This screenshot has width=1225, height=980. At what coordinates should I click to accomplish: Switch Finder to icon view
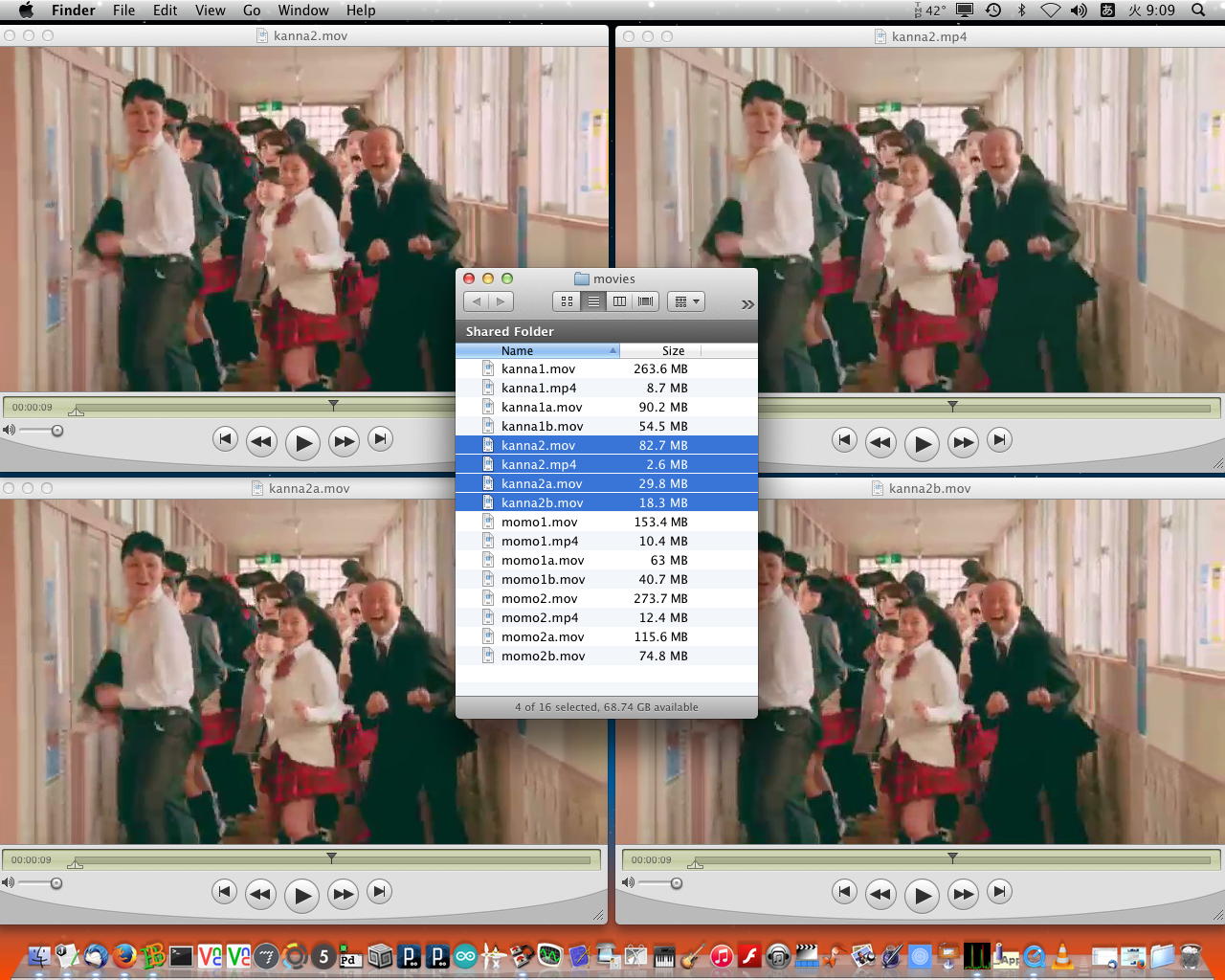[x=567, y=301]
